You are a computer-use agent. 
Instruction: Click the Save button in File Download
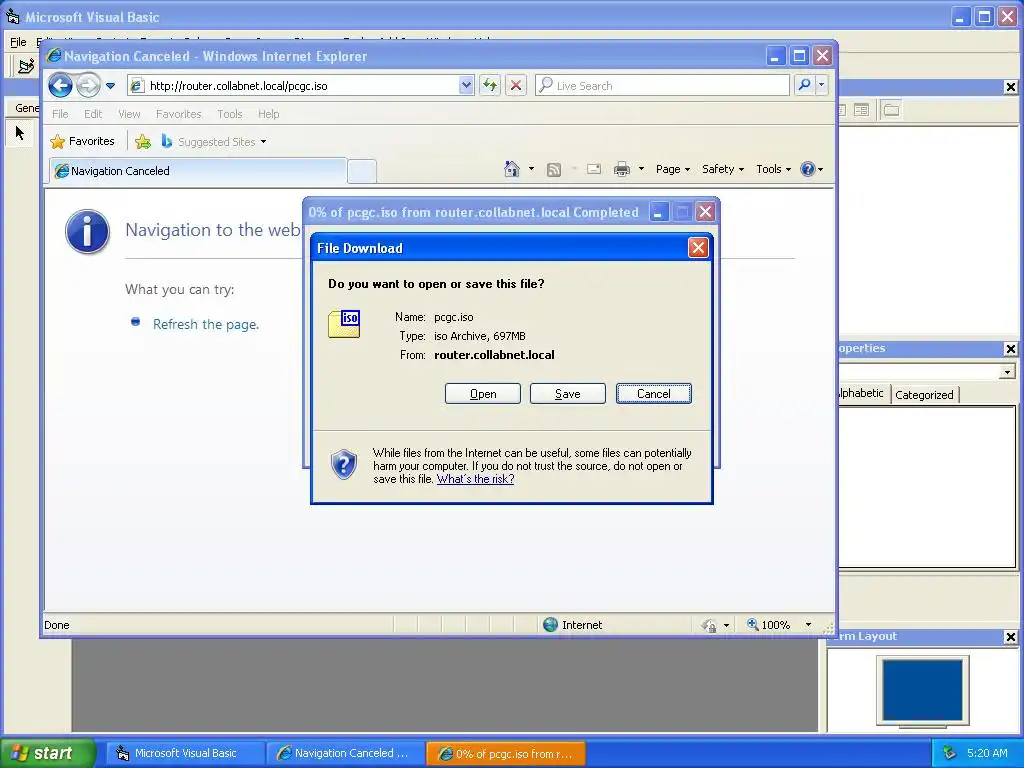[x=568, y=394]
